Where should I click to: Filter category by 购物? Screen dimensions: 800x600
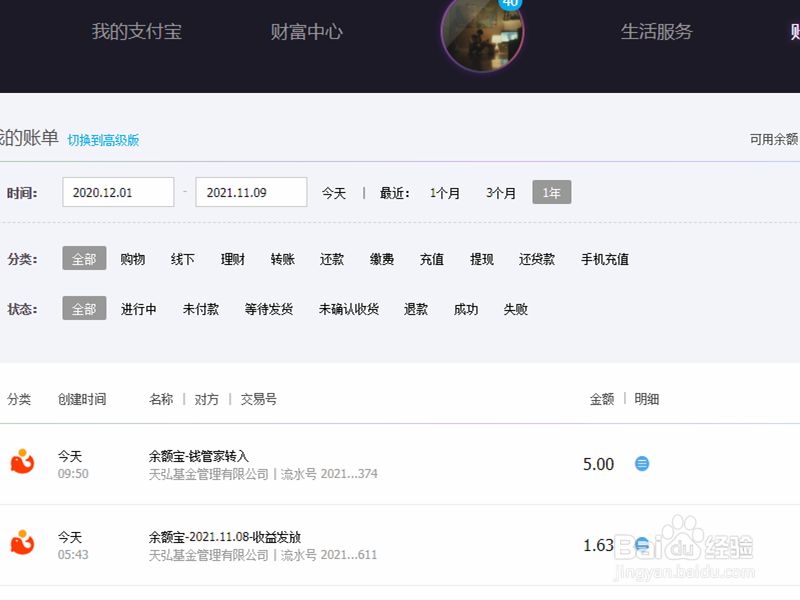[x=133, y=259]
